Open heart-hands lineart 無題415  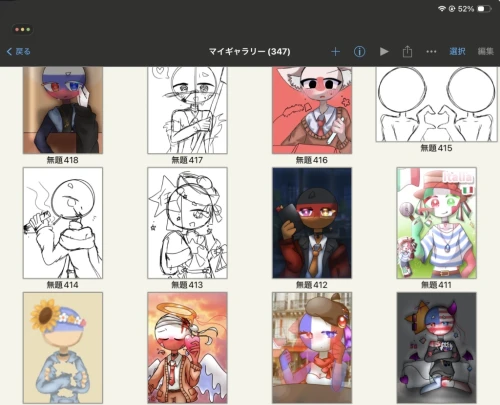click(x=436, y=104)
